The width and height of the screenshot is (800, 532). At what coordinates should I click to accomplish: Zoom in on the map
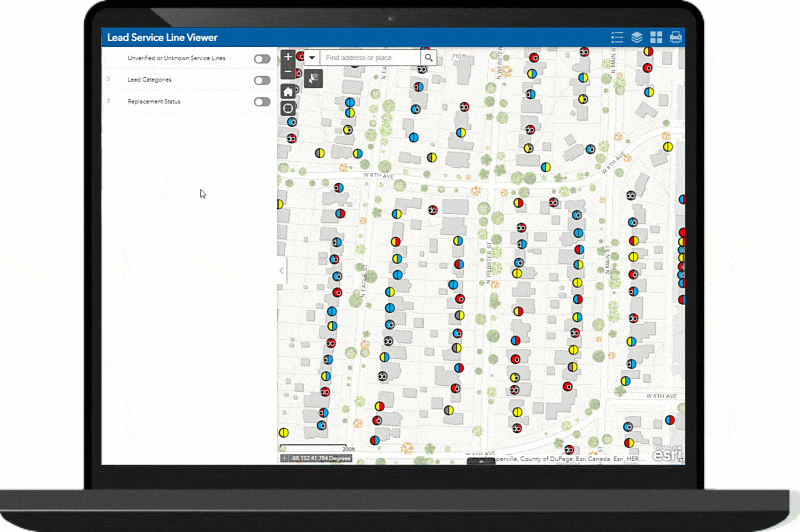click(x=288, y=57)
